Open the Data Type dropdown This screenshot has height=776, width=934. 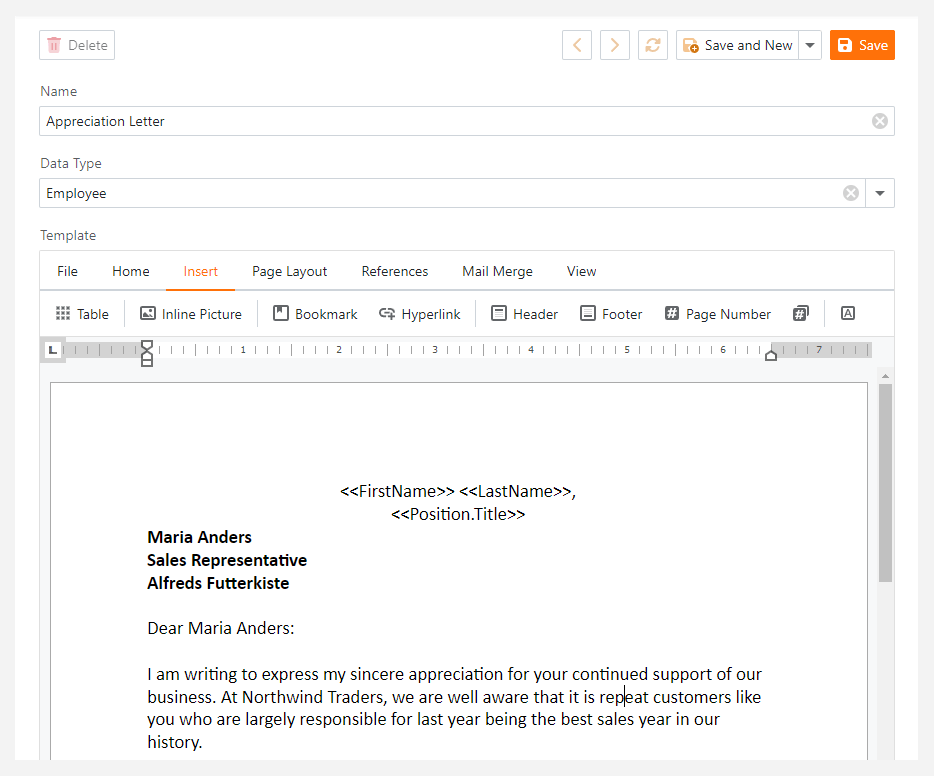click(x=879, y=192)
